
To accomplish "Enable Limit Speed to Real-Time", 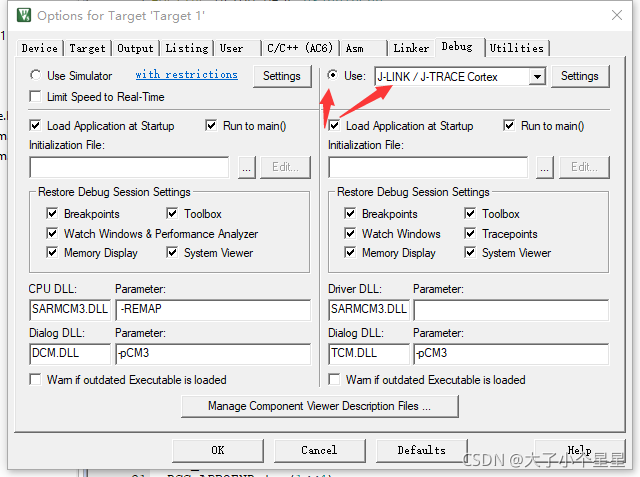I will coord(36,97).
